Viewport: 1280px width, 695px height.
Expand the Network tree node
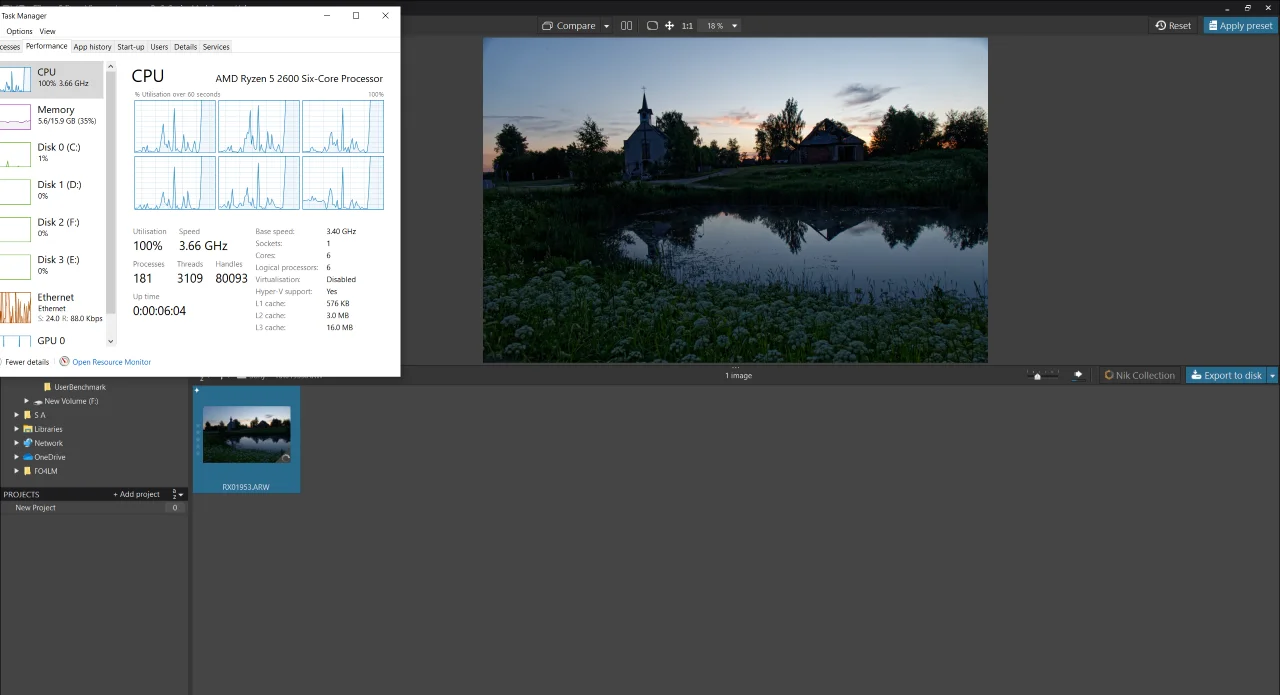tap(17, 443)
